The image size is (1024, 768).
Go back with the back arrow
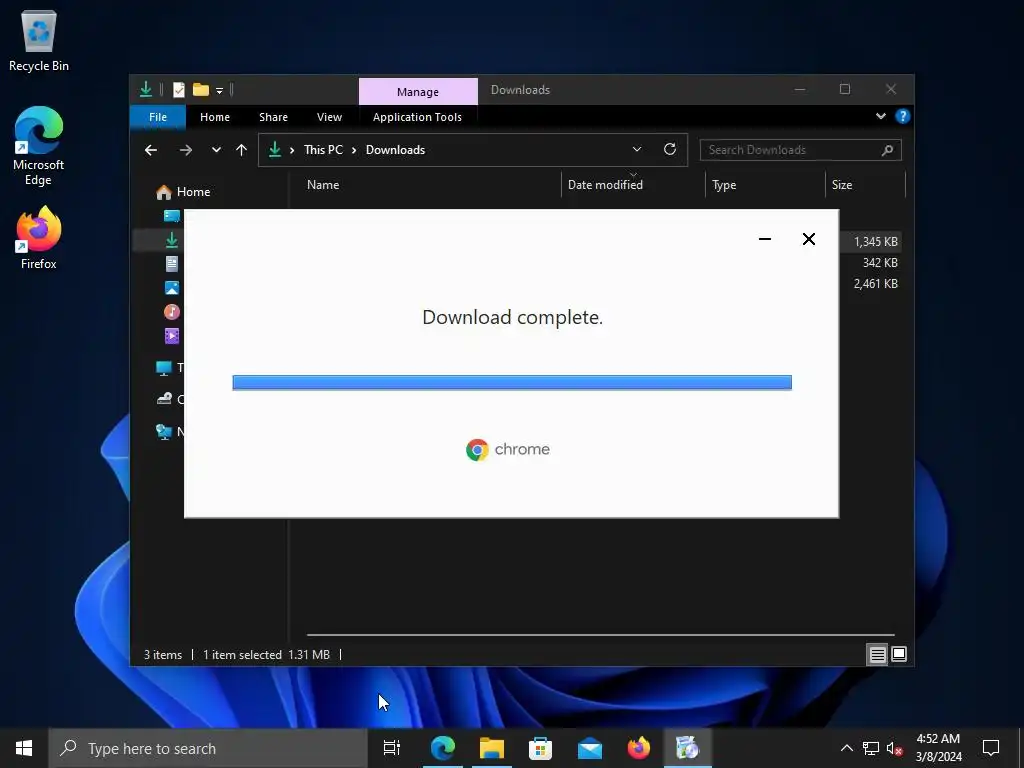point(151,150)
